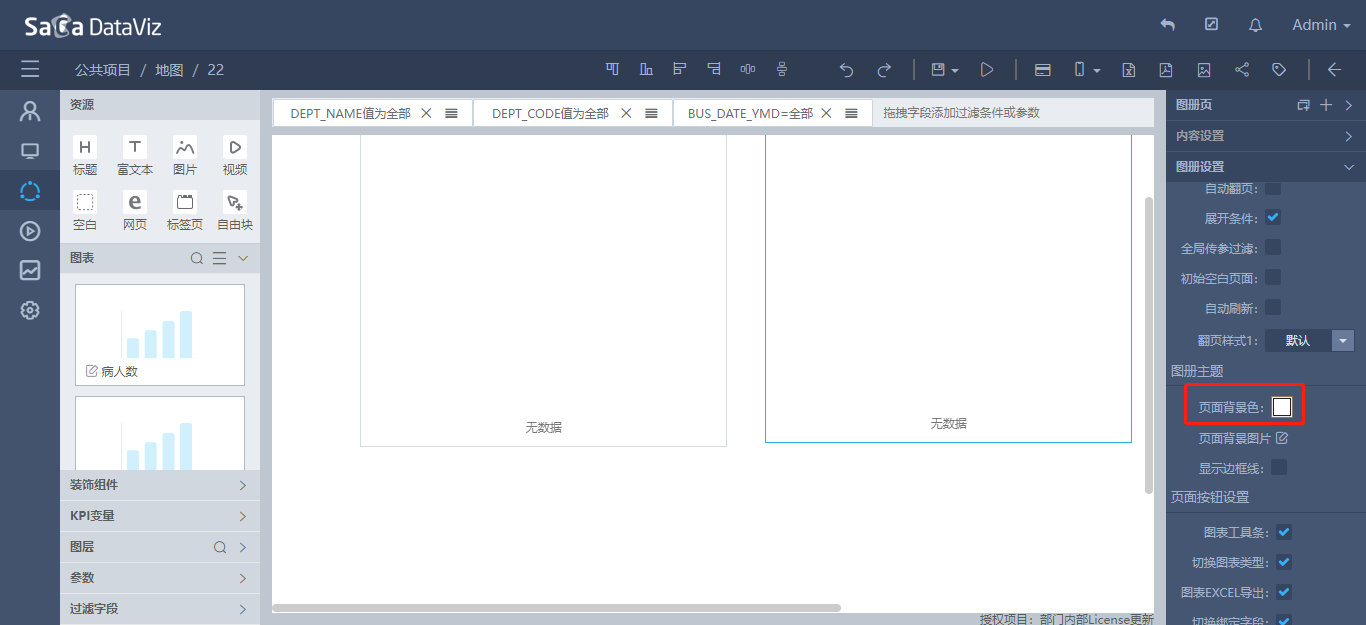Screen dimensions: 1366x625
Task: Pick the 页面背景色 color swatch
Action: point(1282,407)
